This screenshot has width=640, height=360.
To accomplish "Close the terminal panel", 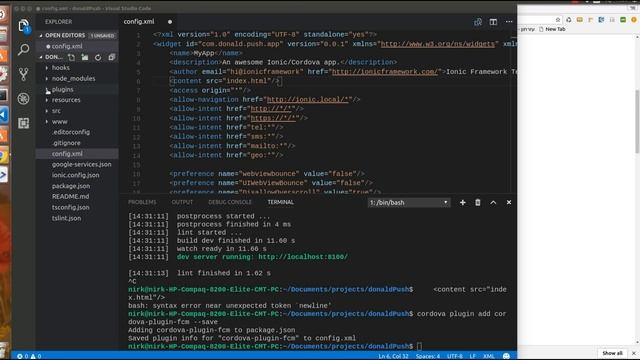I will click(509, 202).
